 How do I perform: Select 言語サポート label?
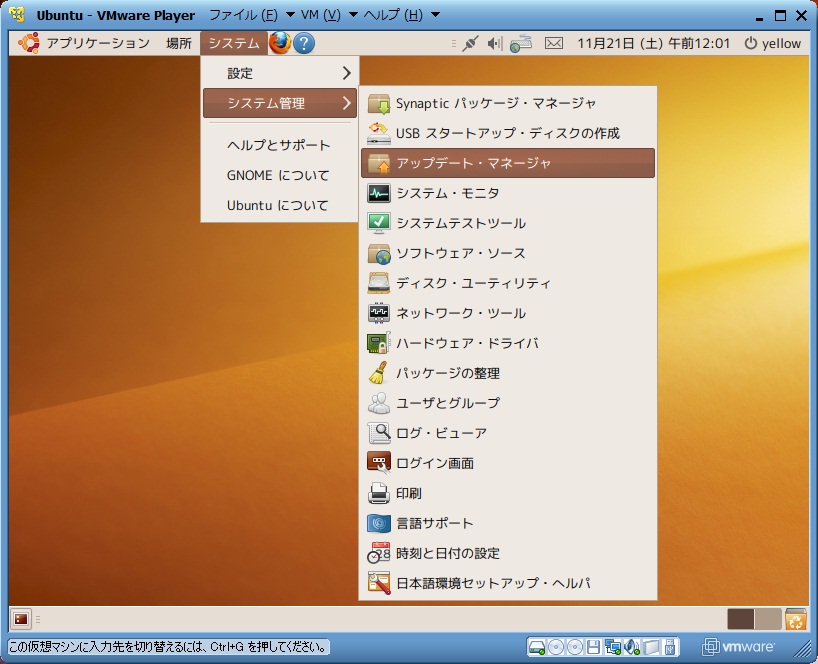point(435,523)
